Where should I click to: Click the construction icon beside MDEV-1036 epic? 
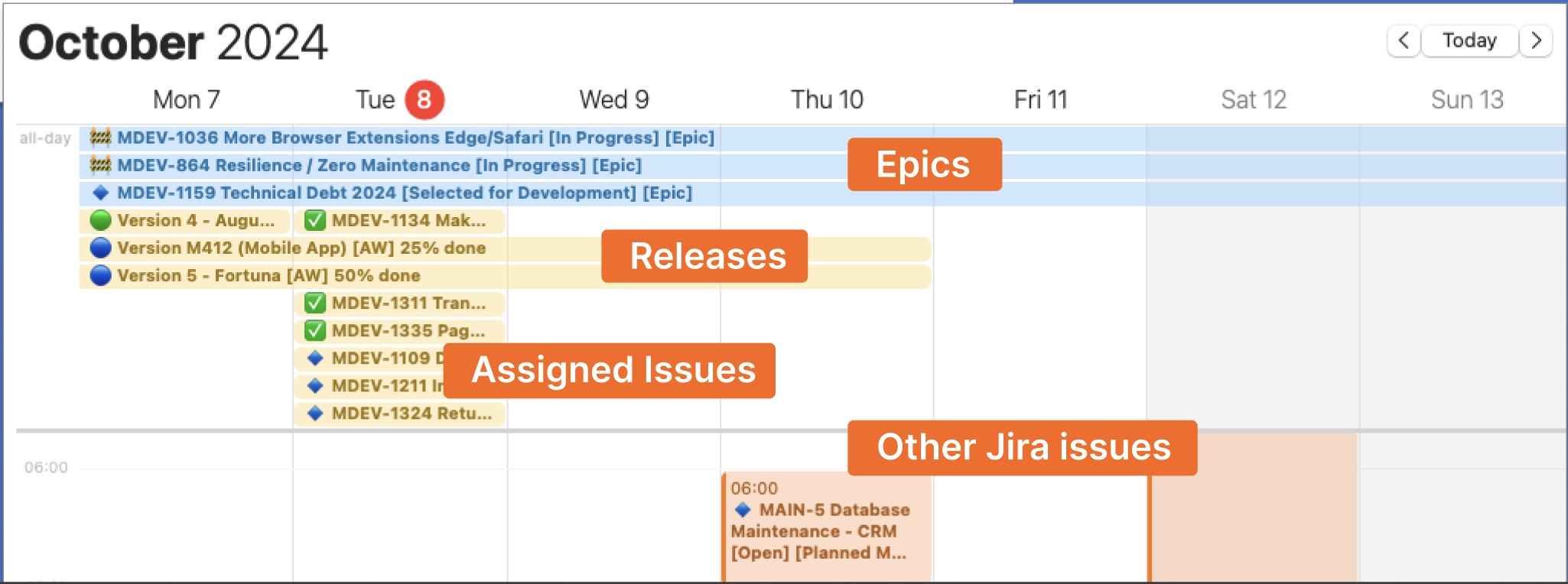(100, 138)
